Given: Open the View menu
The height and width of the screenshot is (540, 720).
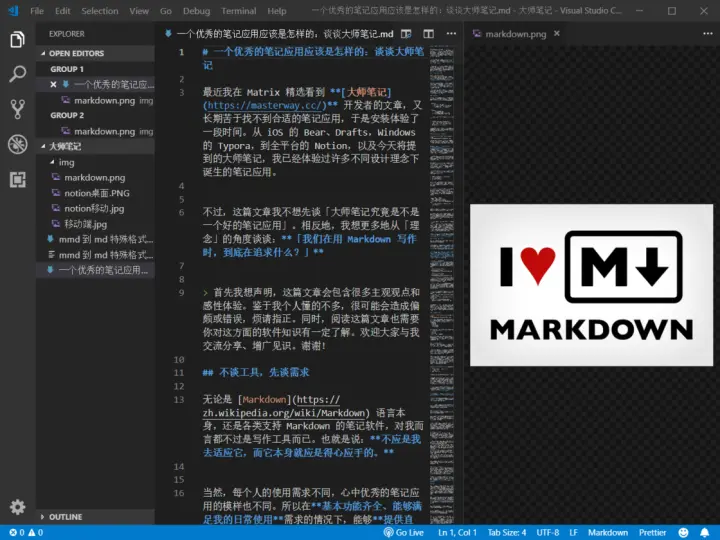Looking at the screenshot, I should tap(139, 11).
